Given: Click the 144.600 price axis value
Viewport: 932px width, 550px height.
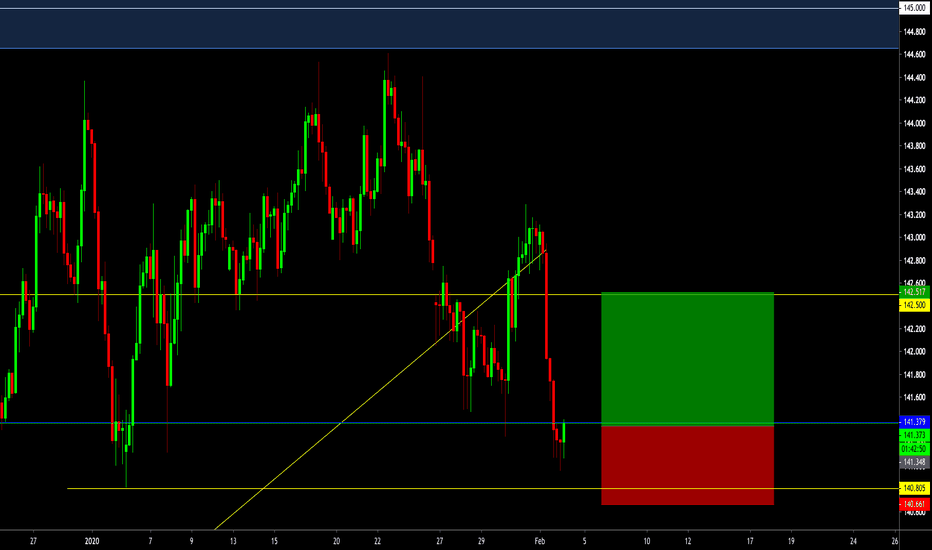Looking at the screenshot, I should click(914, 54).
